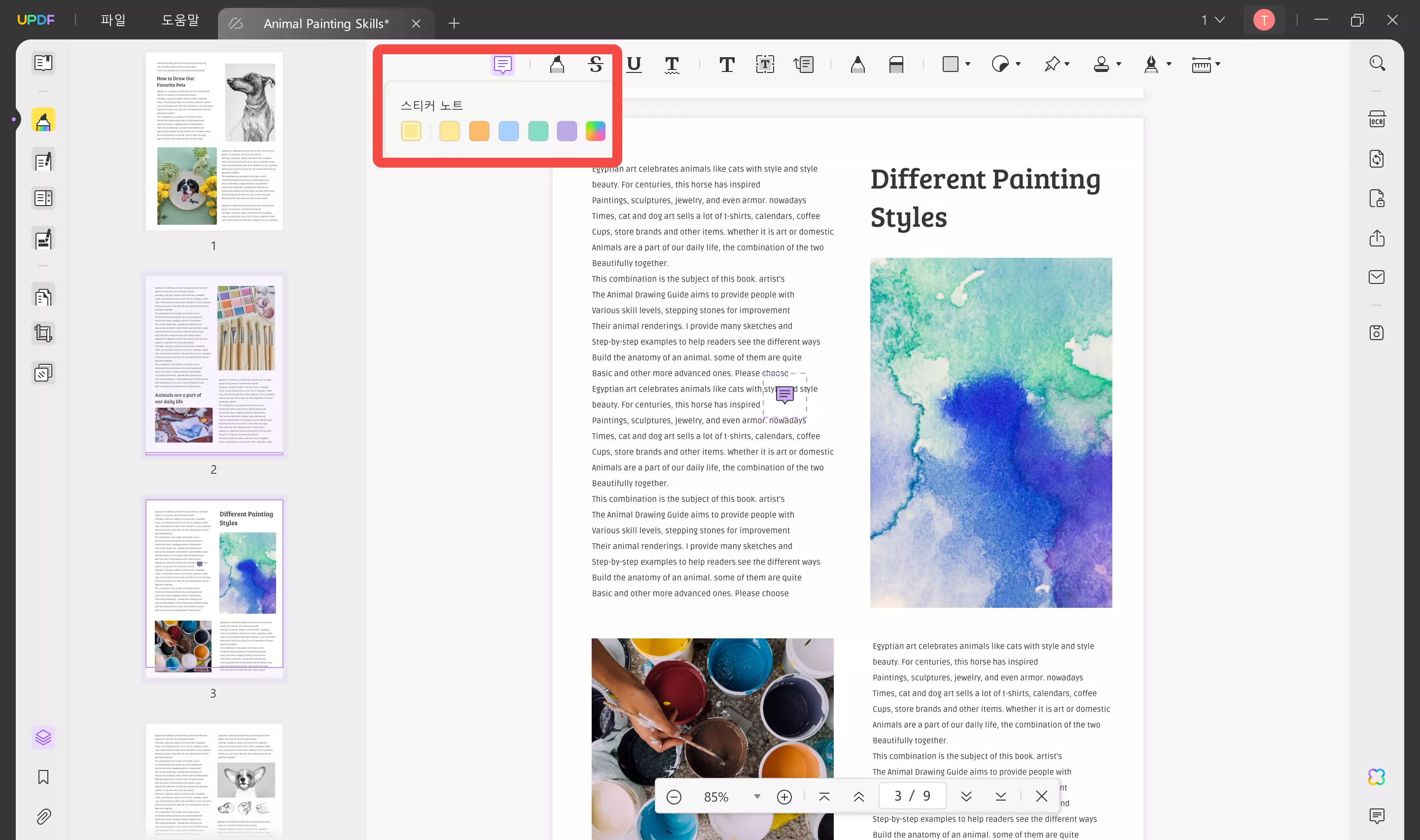Close the Animal Painting Skills tab
Viewport: 1420px width, 840px height.
click(x=416, y=24)
